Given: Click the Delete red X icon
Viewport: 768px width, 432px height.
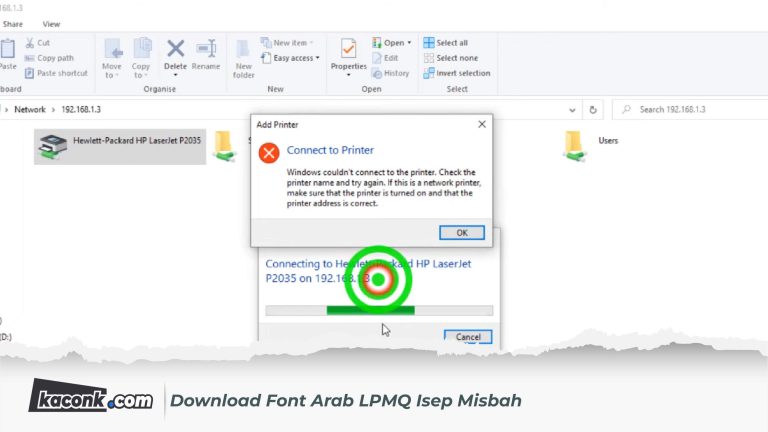Looking at the screenshot, I should 175,48.
